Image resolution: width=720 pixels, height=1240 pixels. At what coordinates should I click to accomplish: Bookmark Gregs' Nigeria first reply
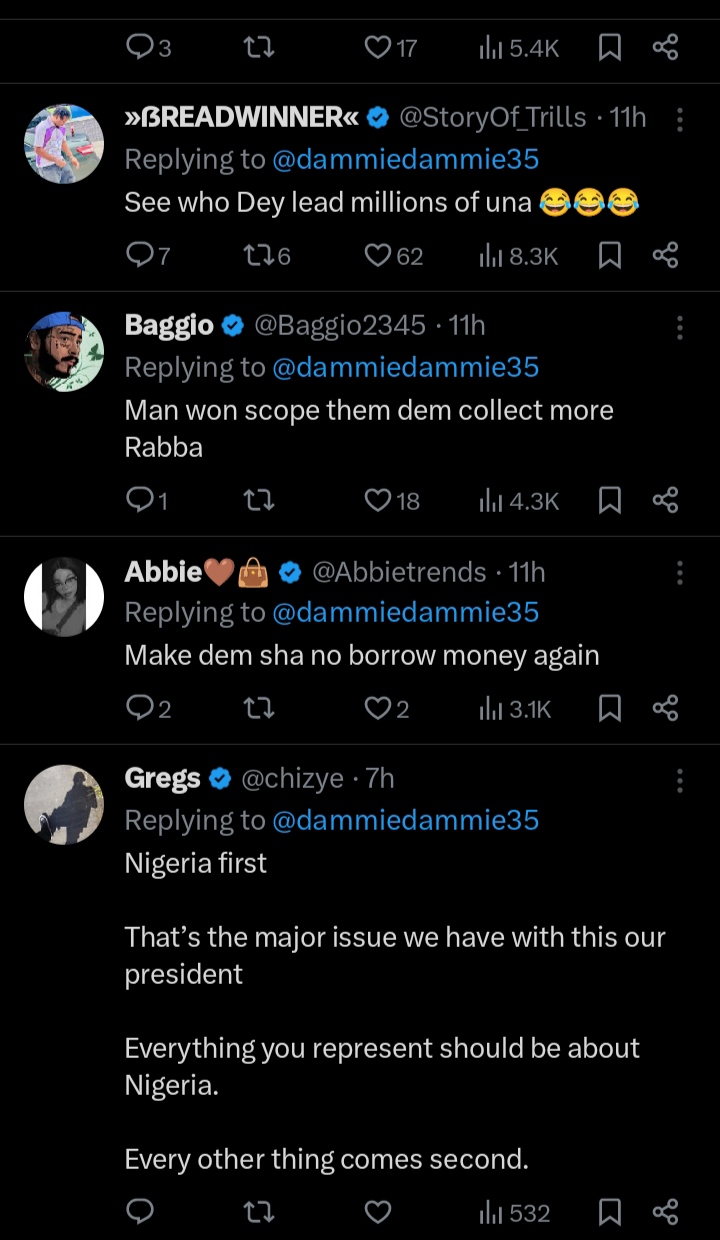pyautogui.click(x=609, y=1213)
